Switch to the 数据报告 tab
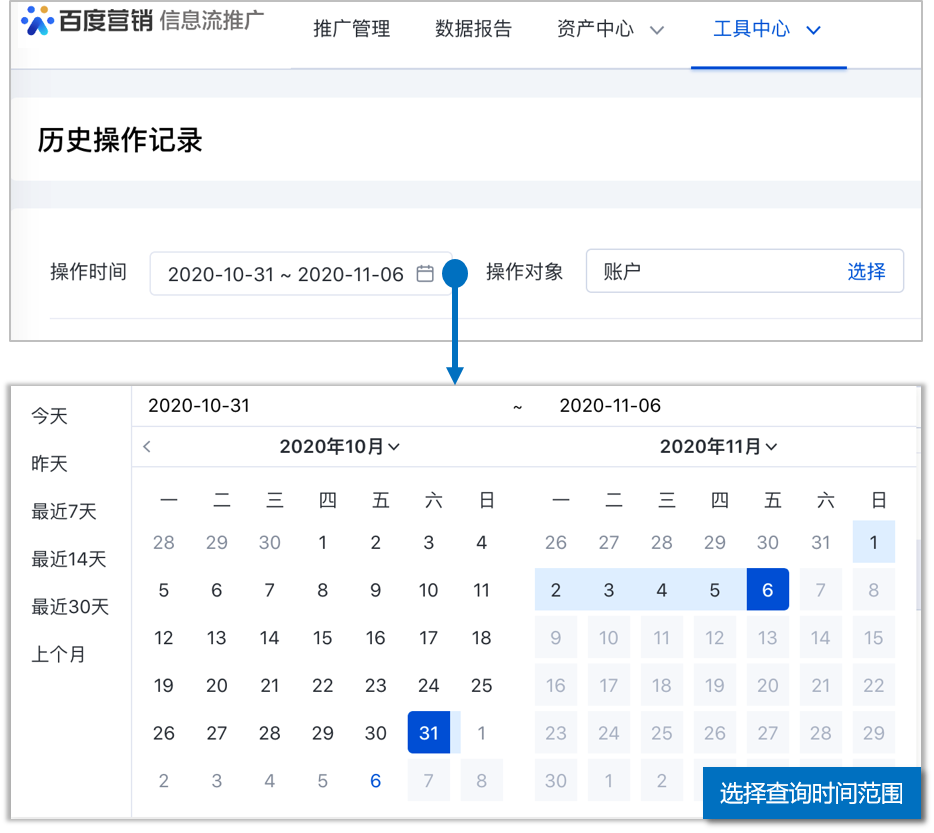 [x=473, y=29]
